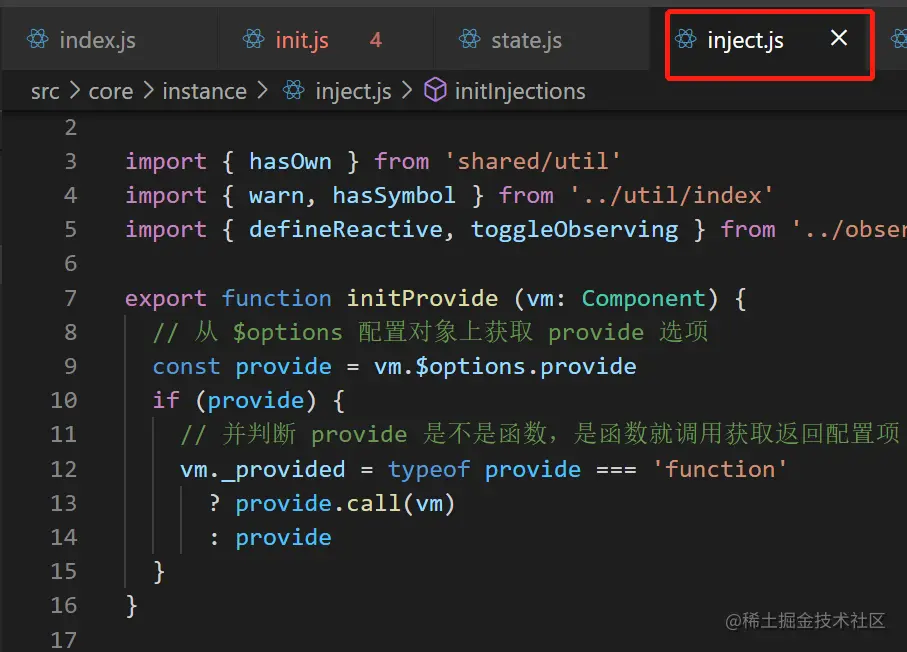This screenshot has height=652, width=907.
Task: Click the defineReactive identifier on line 5
Action: [346, 230]
